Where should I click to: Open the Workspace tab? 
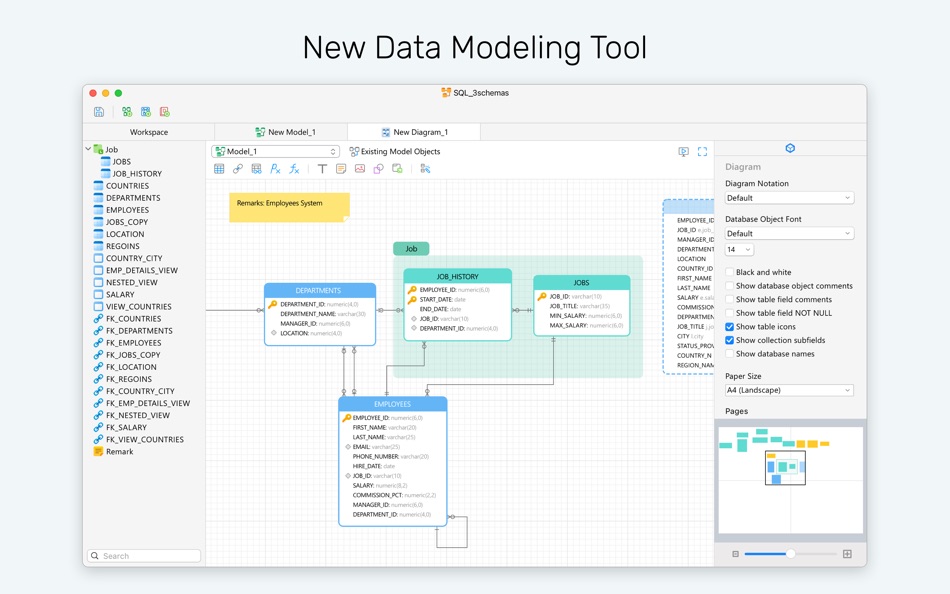click(149, 132)
